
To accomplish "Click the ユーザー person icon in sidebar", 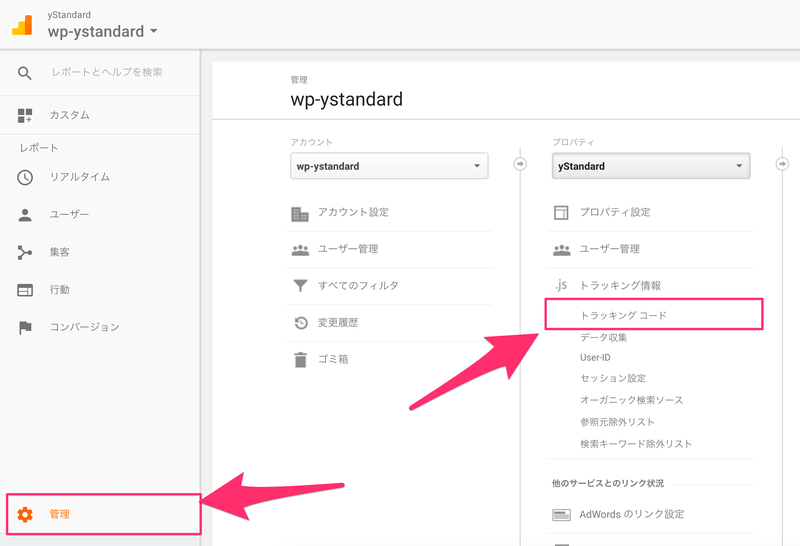I will click(25, 215).
